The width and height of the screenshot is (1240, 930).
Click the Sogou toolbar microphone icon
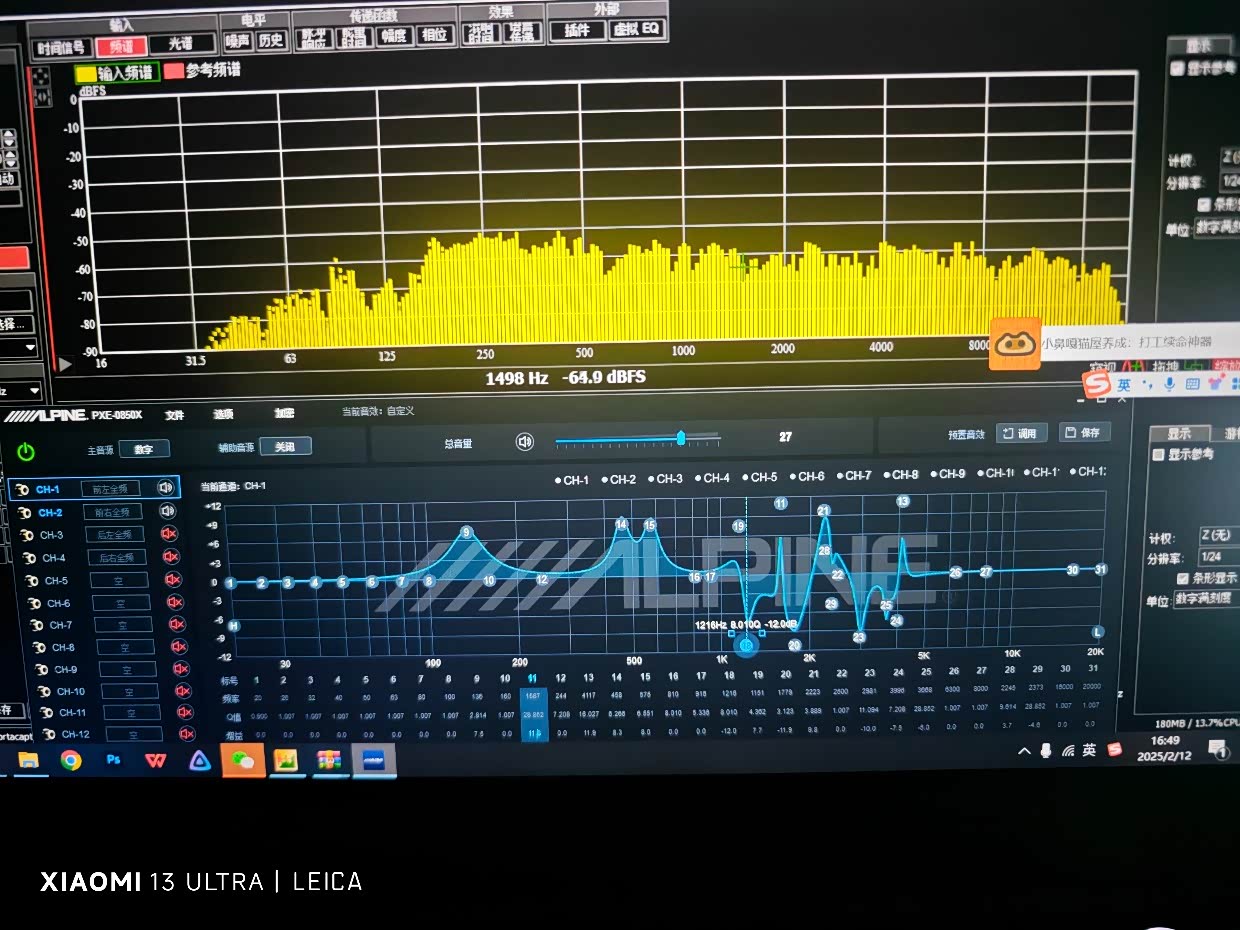(1170, 384)
